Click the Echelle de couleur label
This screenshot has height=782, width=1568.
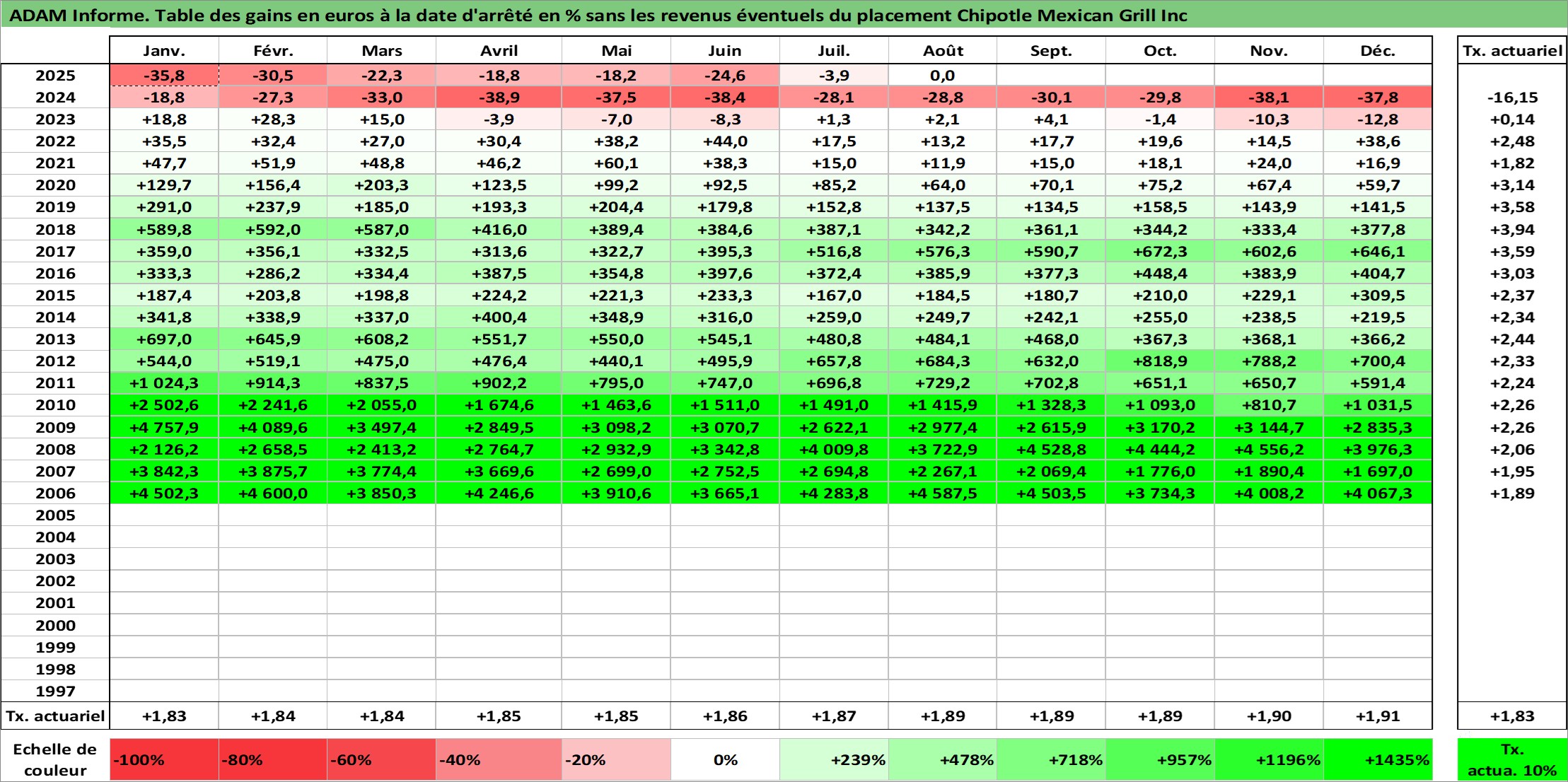coord(55,760)
